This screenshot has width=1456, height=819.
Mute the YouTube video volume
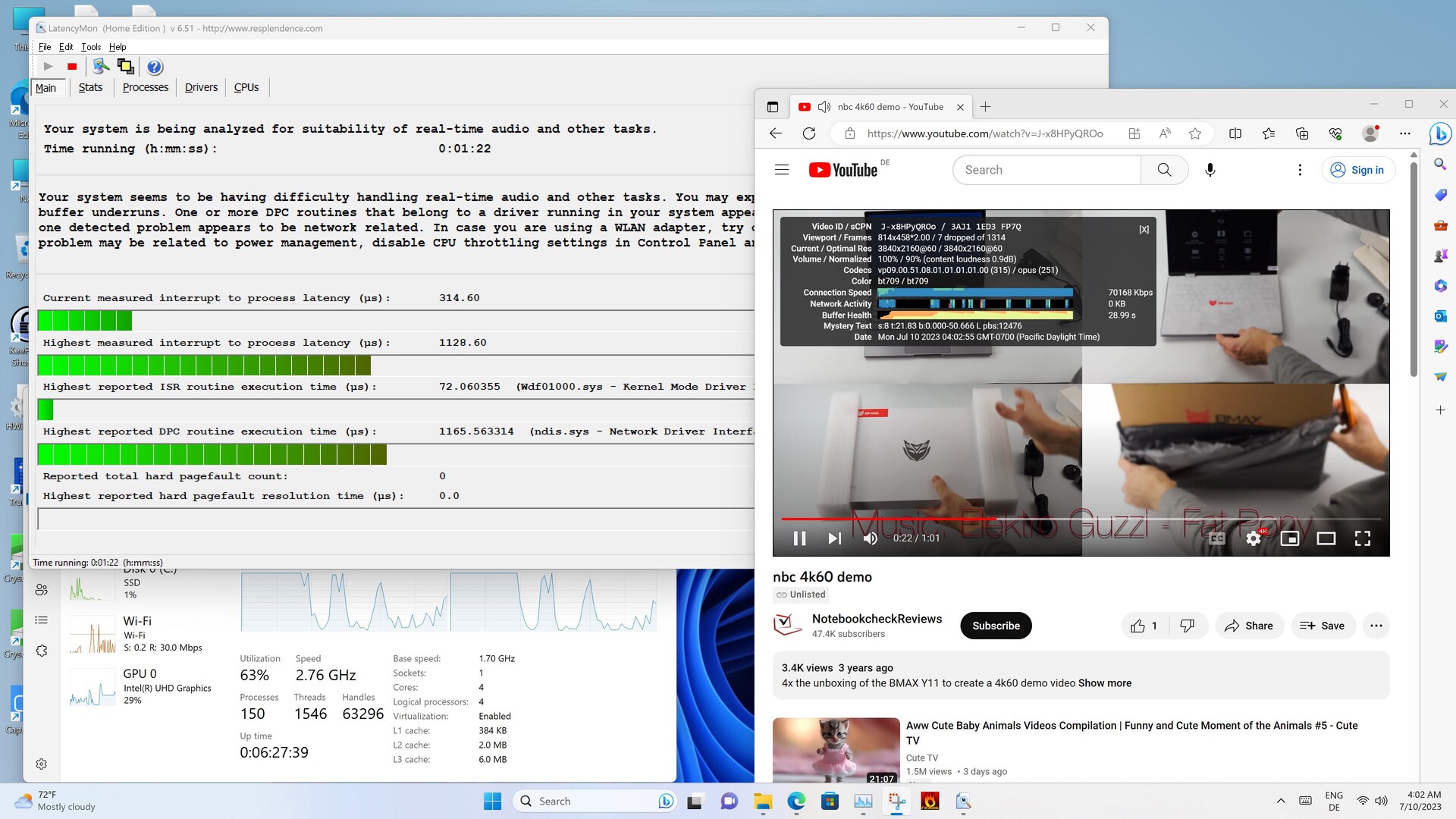[x=870, y=538]
